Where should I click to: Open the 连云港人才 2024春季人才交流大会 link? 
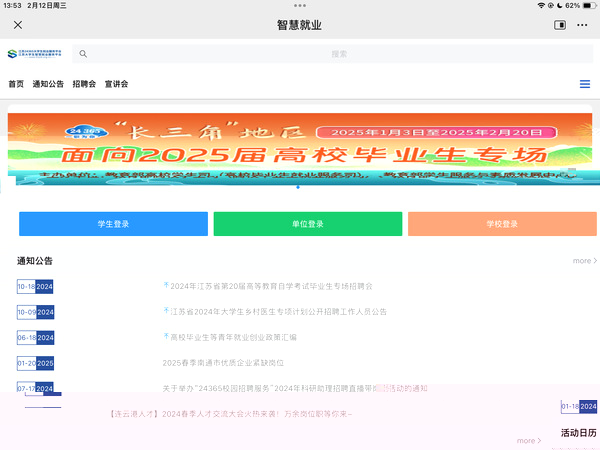point(230,414)
